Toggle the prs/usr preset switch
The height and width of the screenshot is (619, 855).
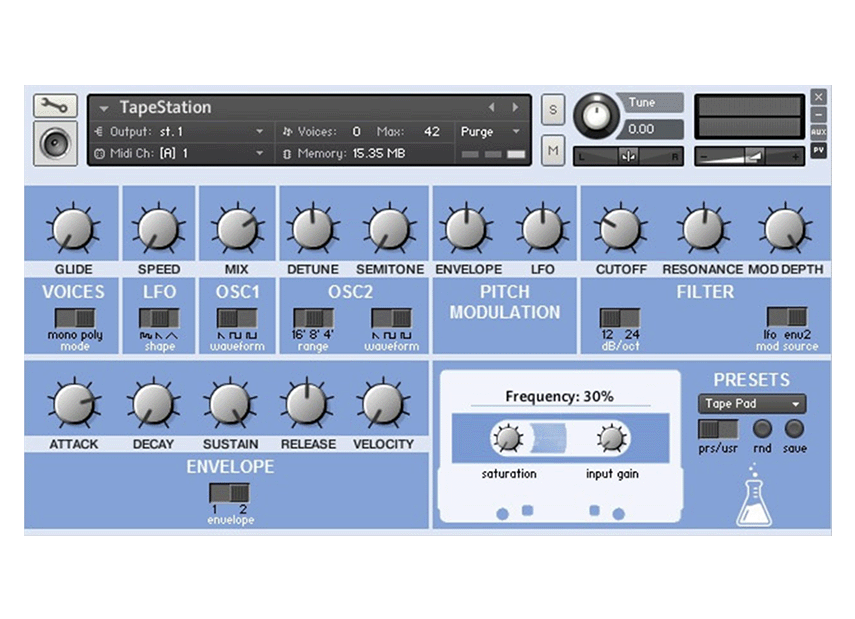[x=718, y=429]
